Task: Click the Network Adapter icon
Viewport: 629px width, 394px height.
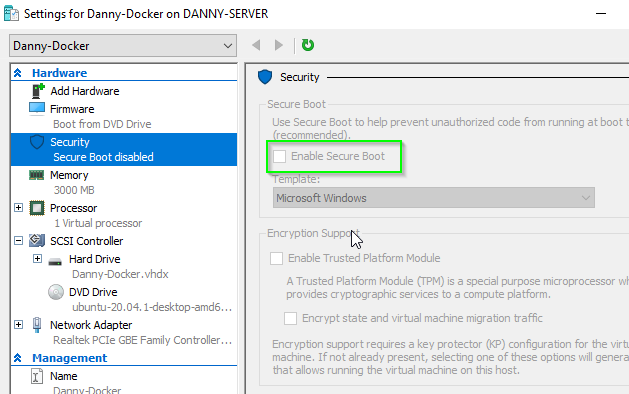Action: 37,325
